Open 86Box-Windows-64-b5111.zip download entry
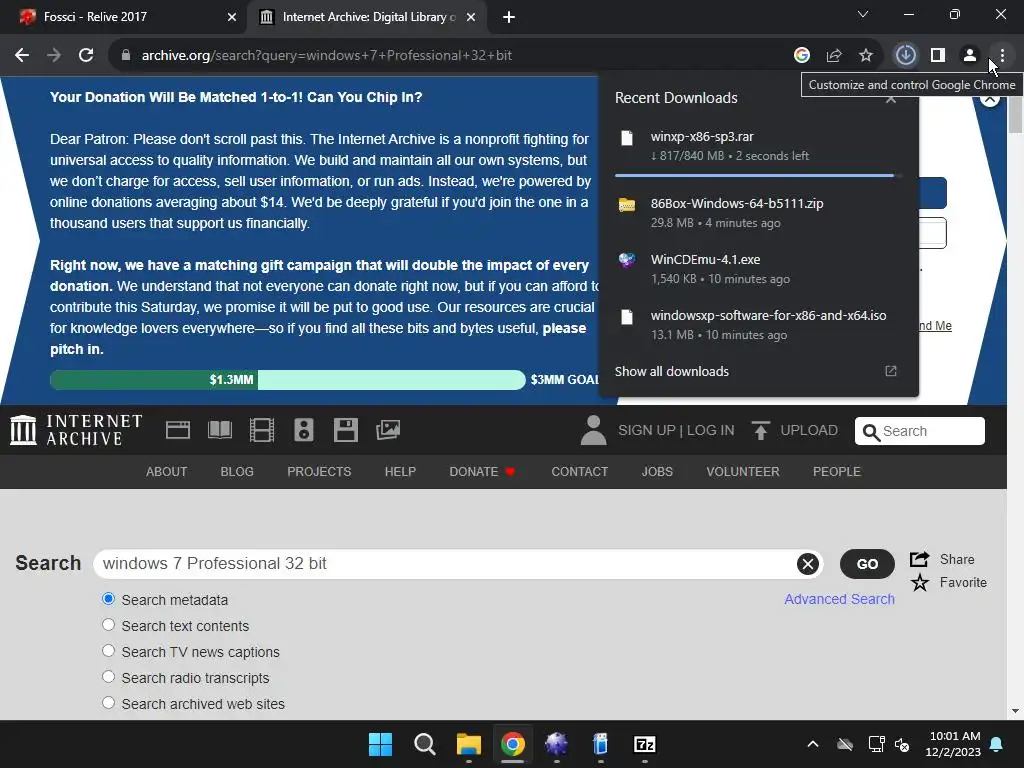The image size is (1024, 768). coord(759,212)
